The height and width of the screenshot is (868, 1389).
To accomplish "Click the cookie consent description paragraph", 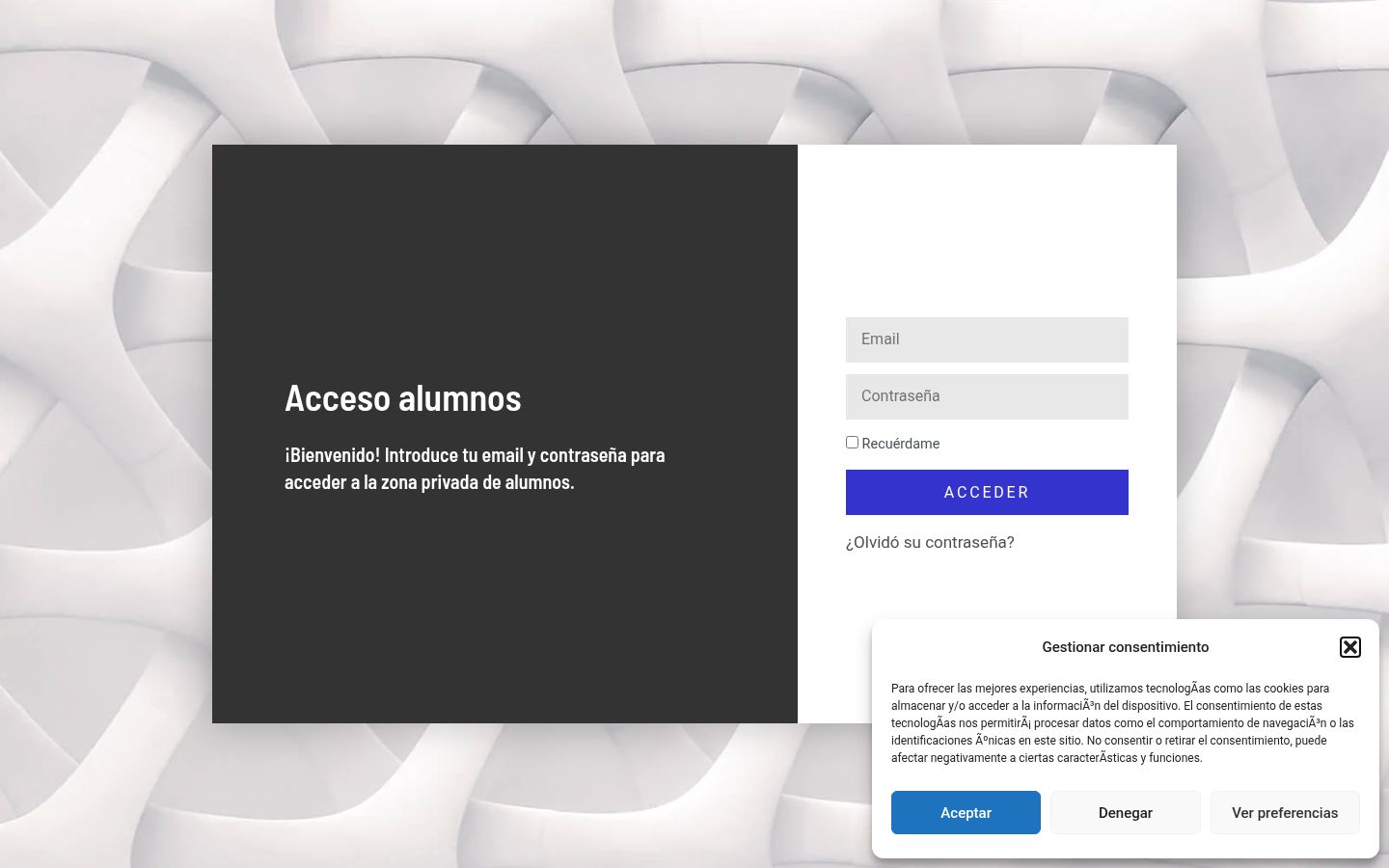I will [x=1123, y=723].
